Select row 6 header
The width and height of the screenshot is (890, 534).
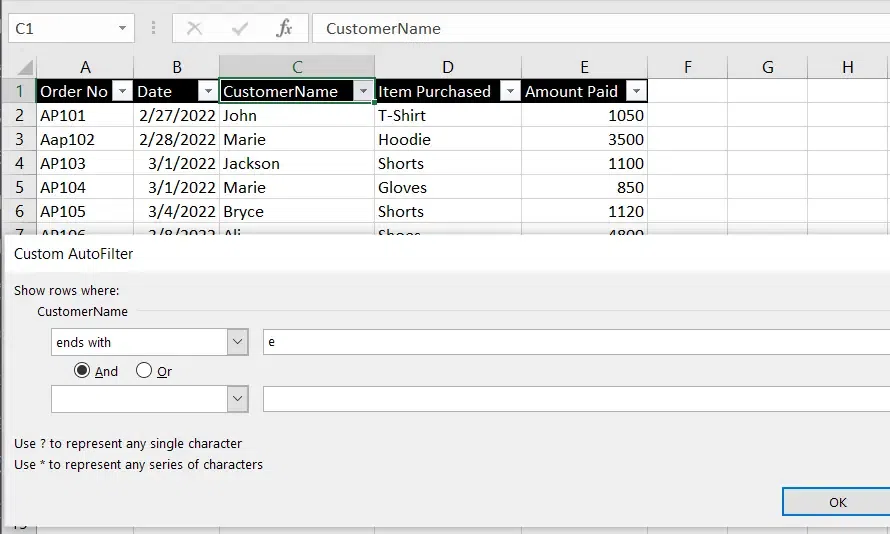(x=19, y=211)
